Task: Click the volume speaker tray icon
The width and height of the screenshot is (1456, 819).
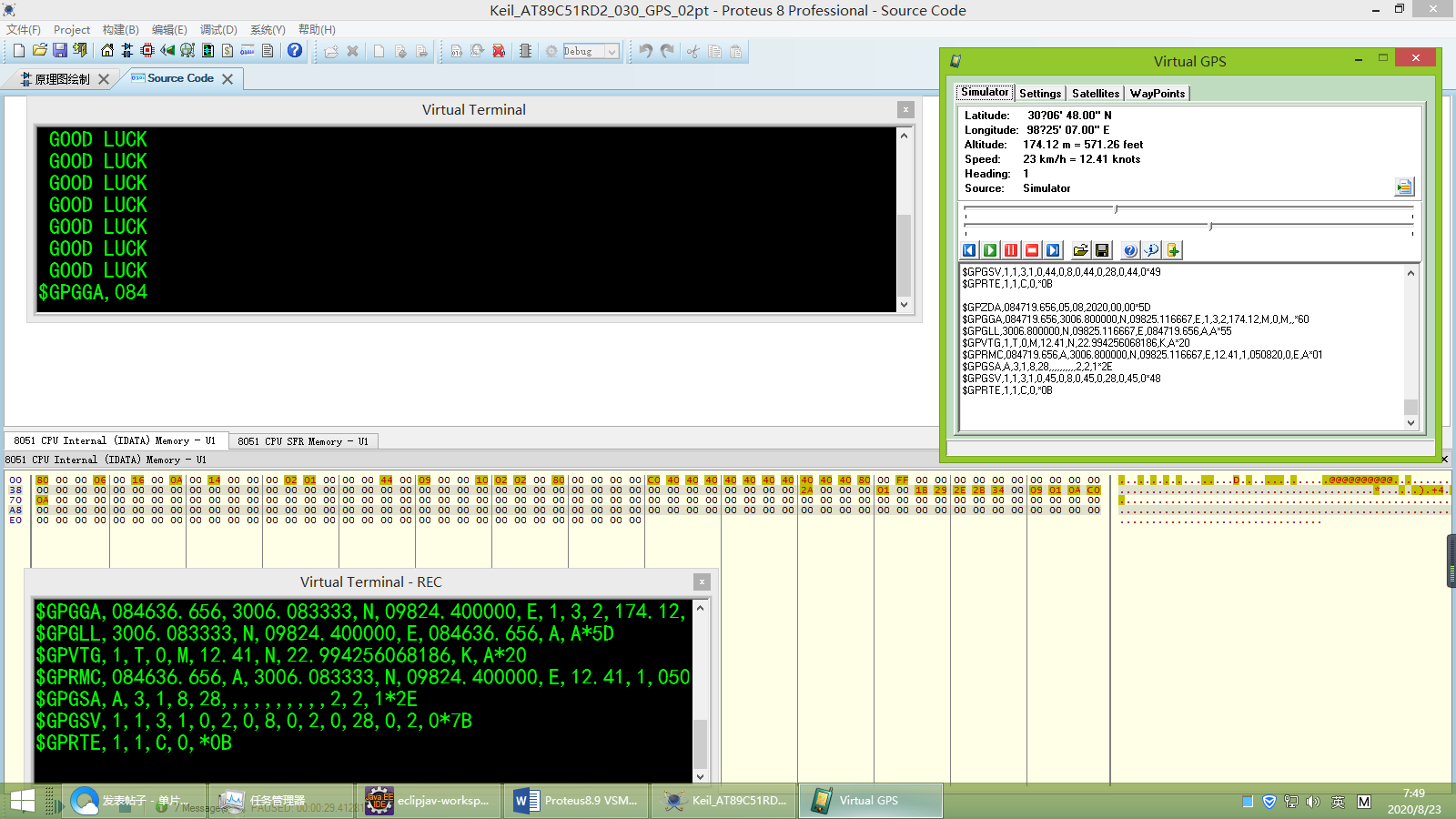Action: [x=1313, y=802]
